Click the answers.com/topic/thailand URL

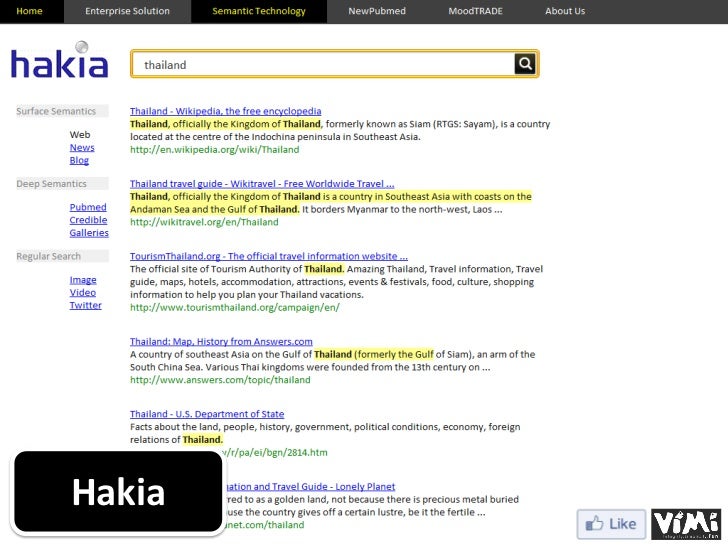(x=220, y=380)
